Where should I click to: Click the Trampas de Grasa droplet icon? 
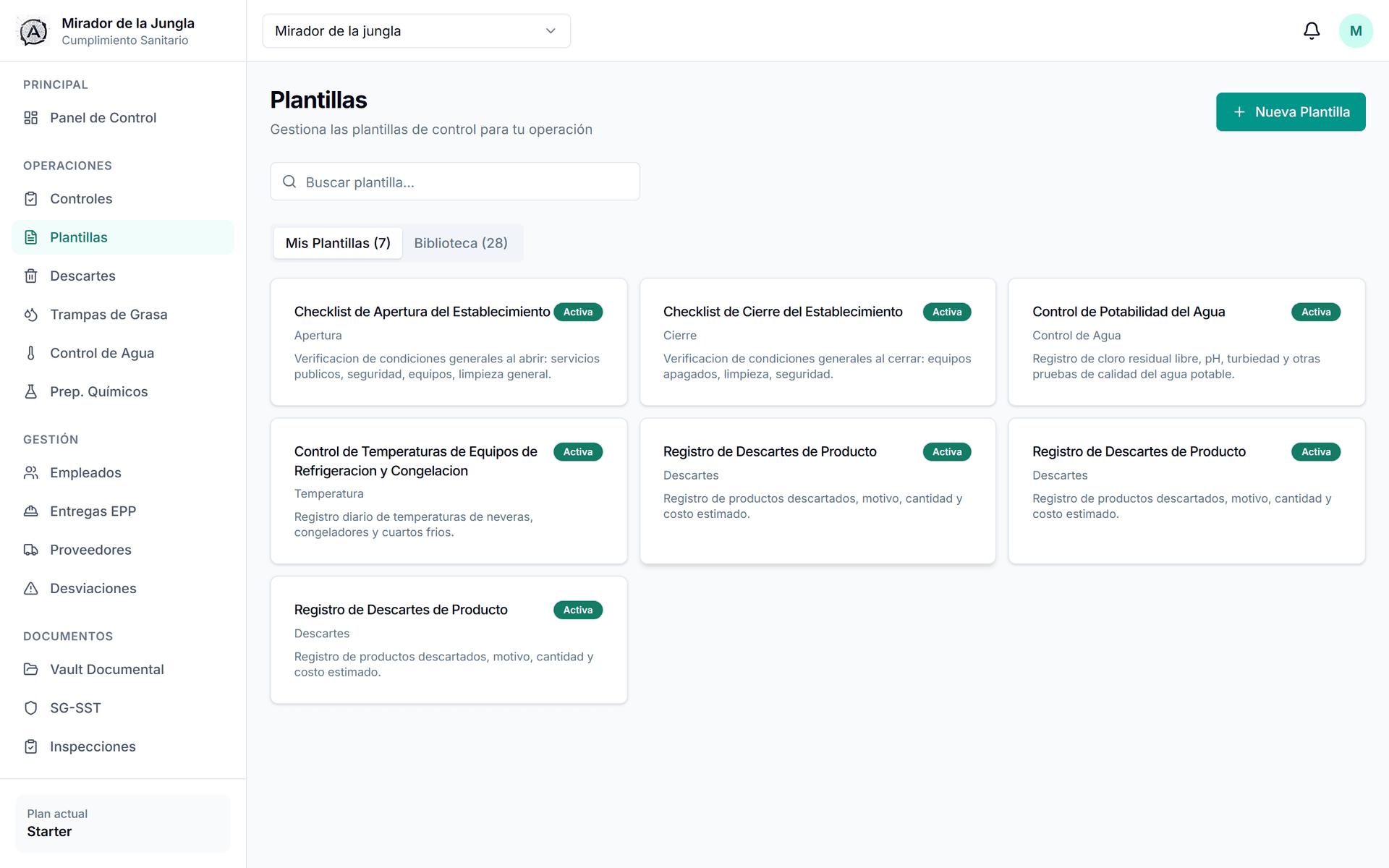coord(30,315)
